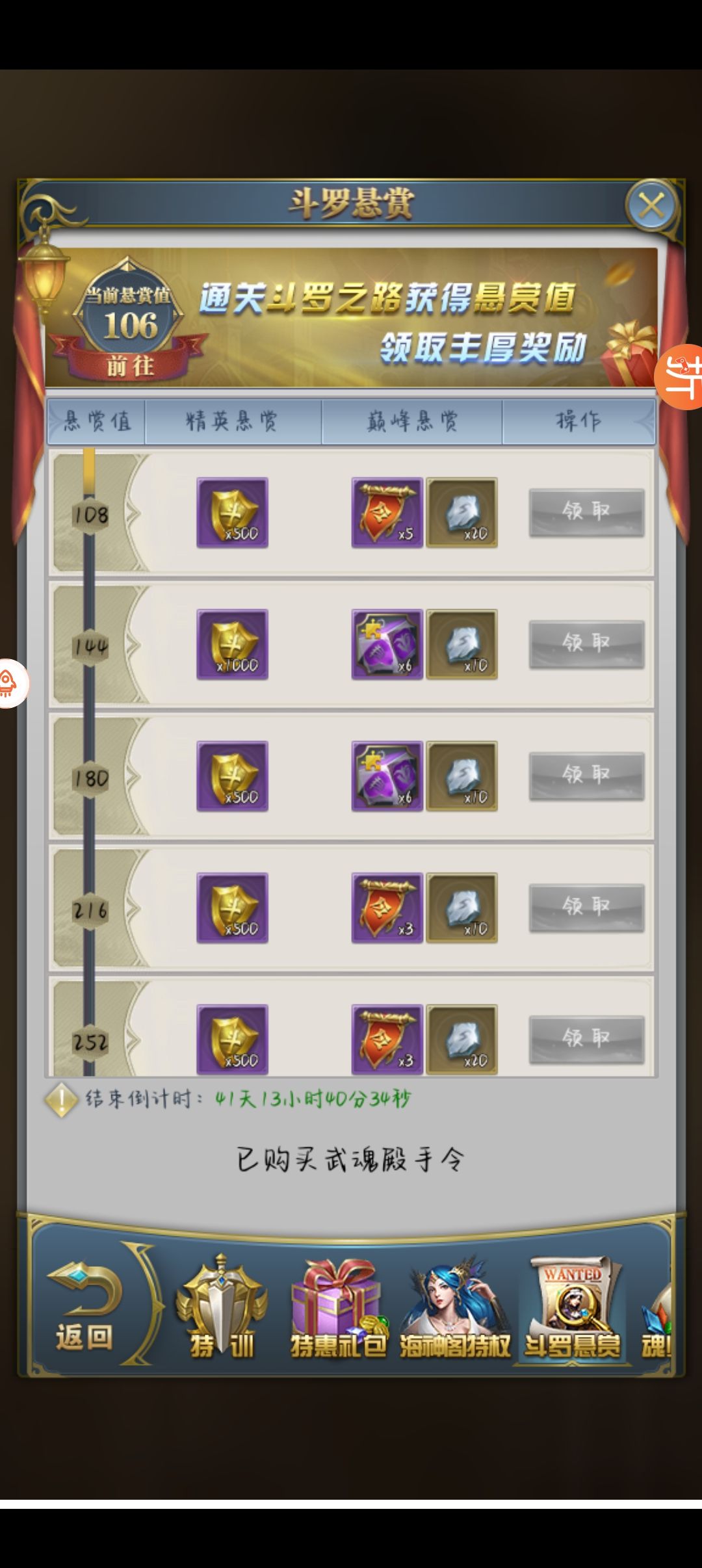Open the 特惠礼包 gift box
This screenshot has width=702, height=1568.
pyautogui.click(x=337, y=1308)
